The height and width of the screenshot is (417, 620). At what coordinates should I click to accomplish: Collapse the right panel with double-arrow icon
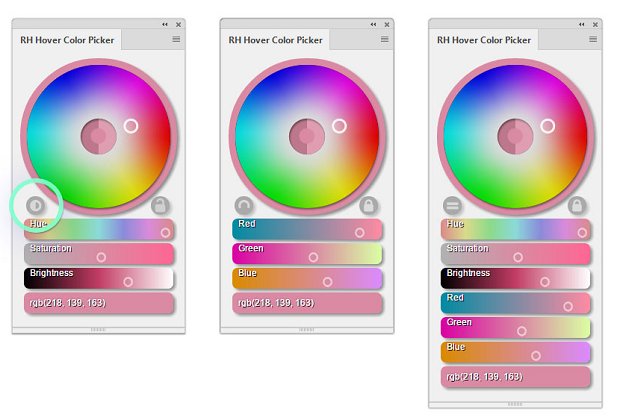pos(582,25)
